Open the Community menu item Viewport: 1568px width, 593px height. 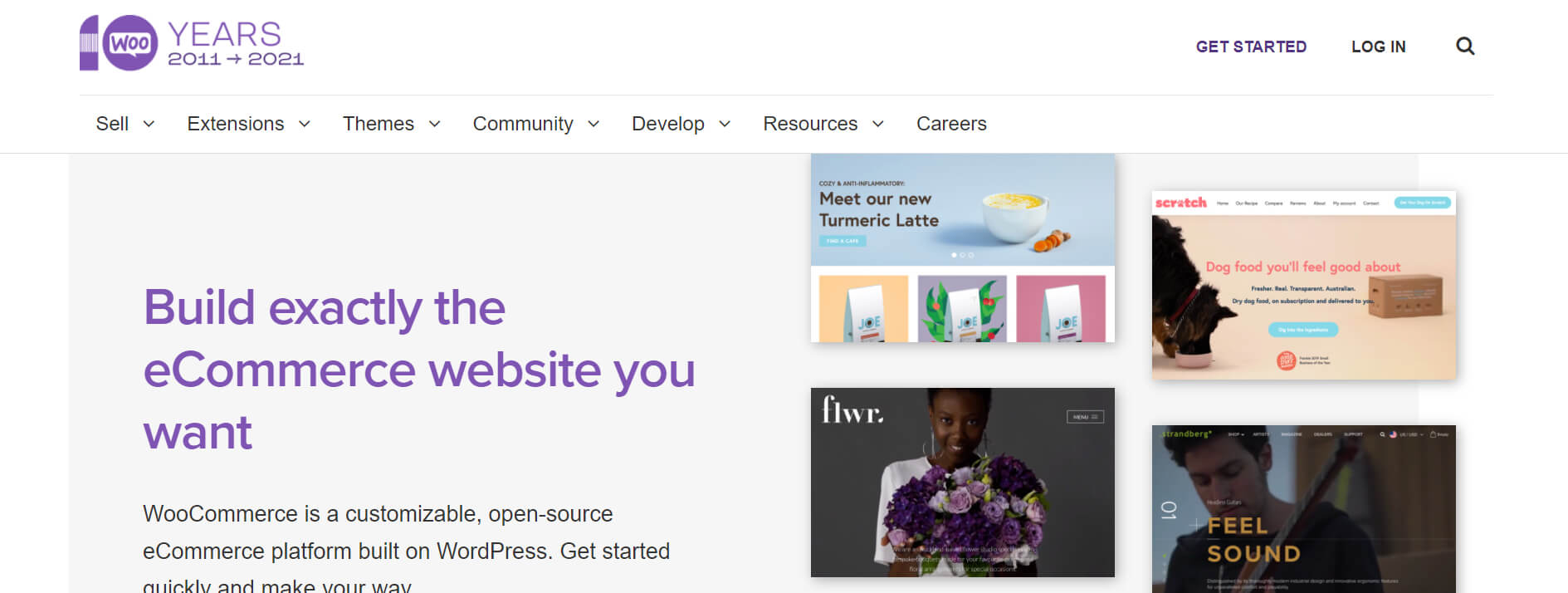click(523, 124)
